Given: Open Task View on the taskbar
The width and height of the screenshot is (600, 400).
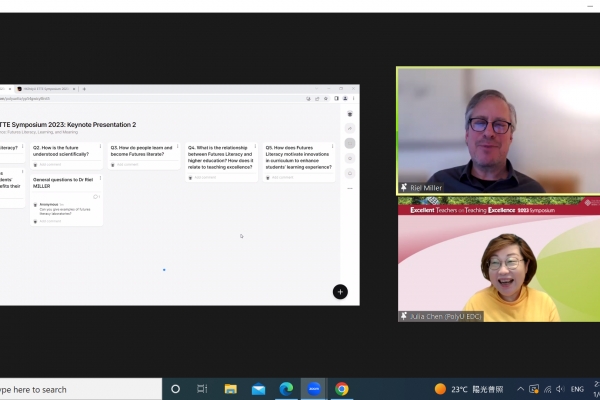Looking at the screenshot, I should (x=202, y=389).
